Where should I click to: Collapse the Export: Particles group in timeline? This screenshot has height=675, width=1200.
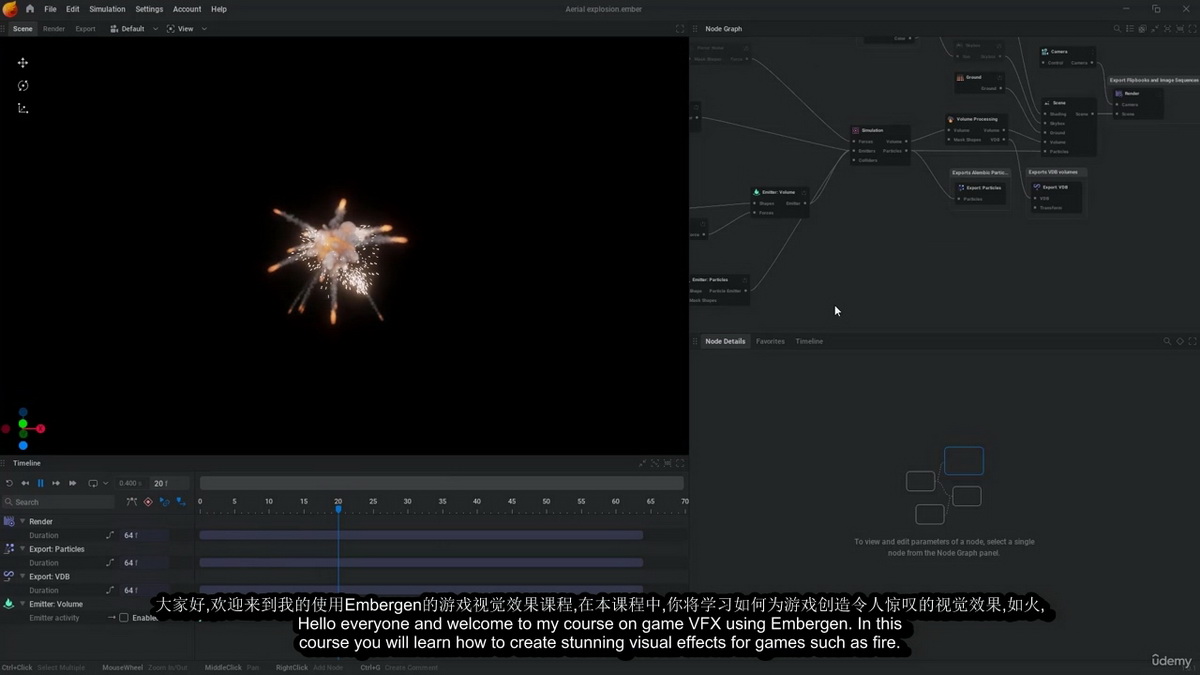click(x=23, y=549)
